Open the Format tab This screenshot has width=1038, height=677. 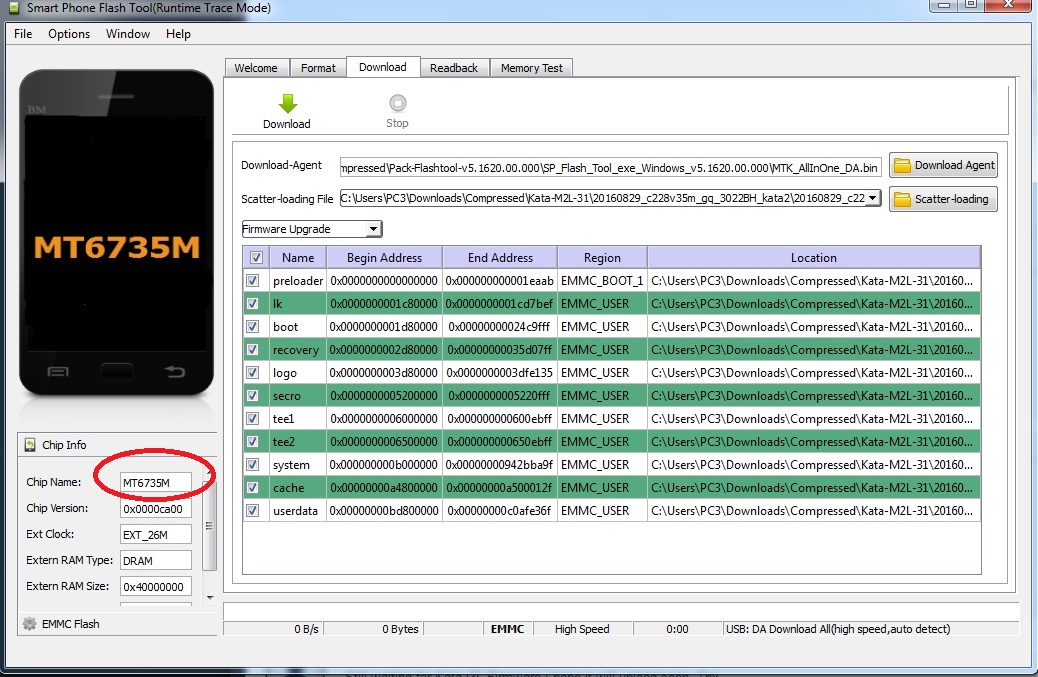[318, 68]
